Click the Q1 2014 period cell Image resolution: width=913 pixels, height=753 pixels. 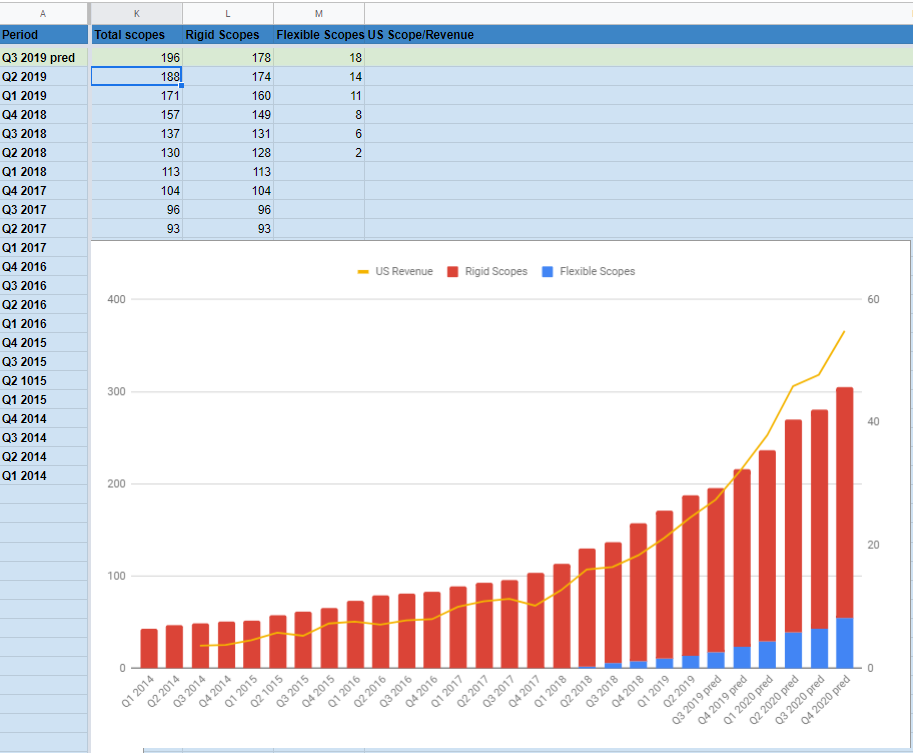pyautogui.click(x=44, y=475)
